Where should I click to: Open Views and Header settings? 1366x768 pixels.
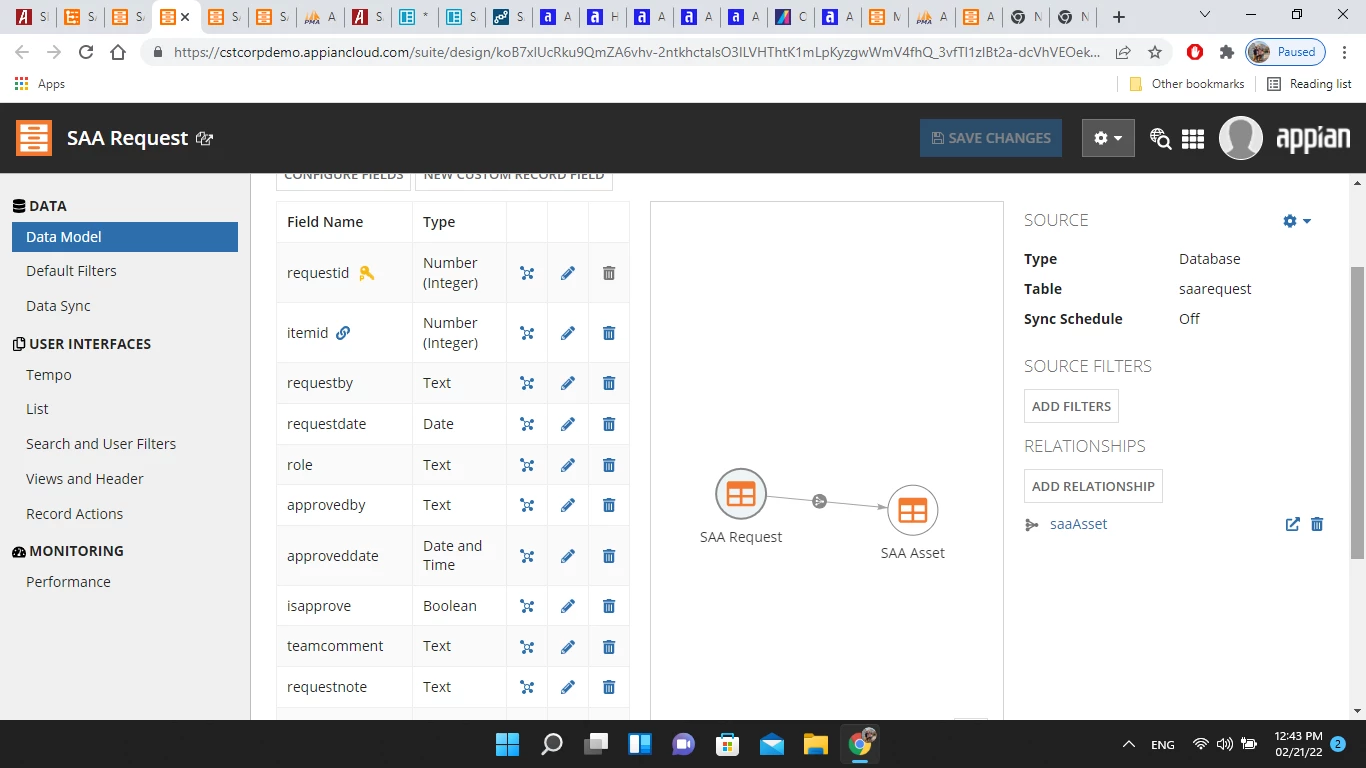point(85,479)
